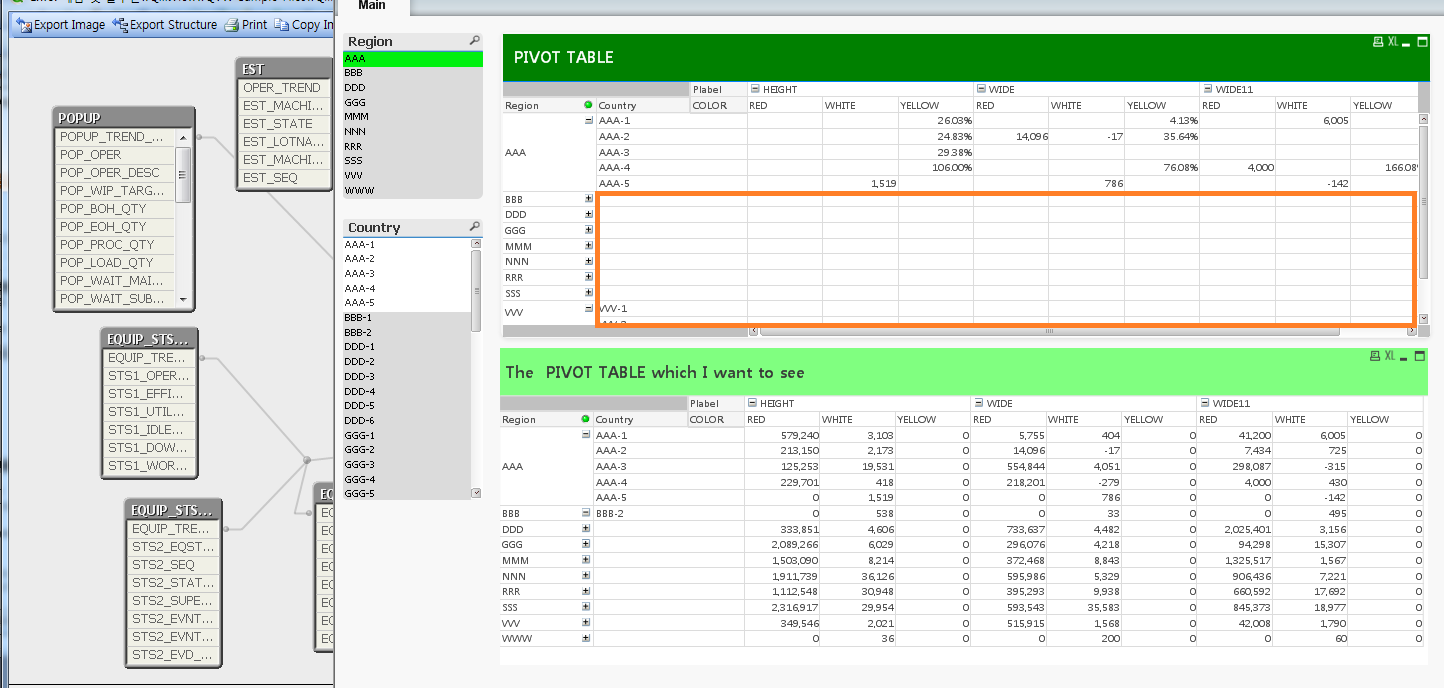Viewport: 1448px width, 696px height.
Task: Click print icon on top PIVOT TABLE caption
Action: tap(1378, 42)
